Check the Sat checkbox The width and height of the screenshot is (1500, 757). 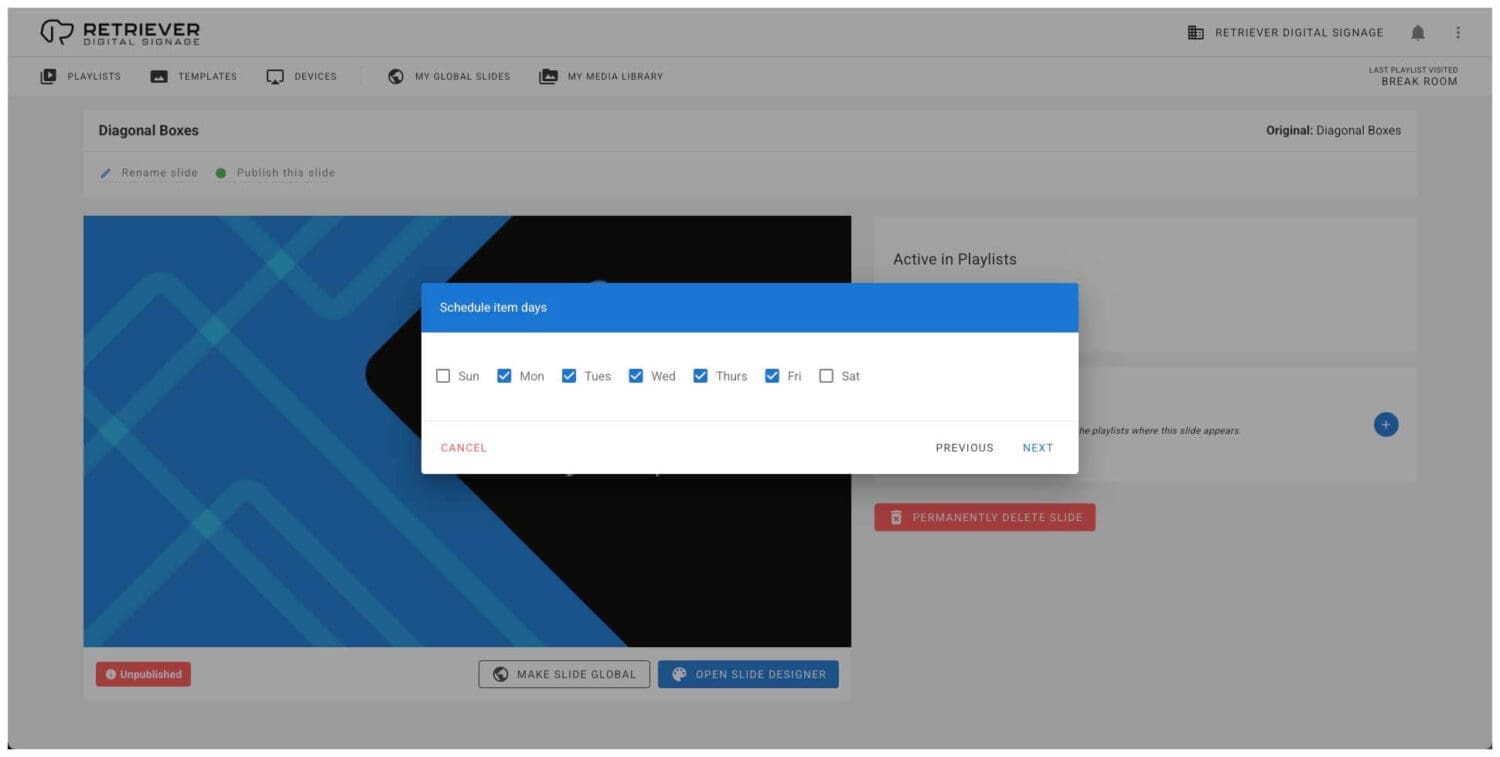[x=826, y=376]
